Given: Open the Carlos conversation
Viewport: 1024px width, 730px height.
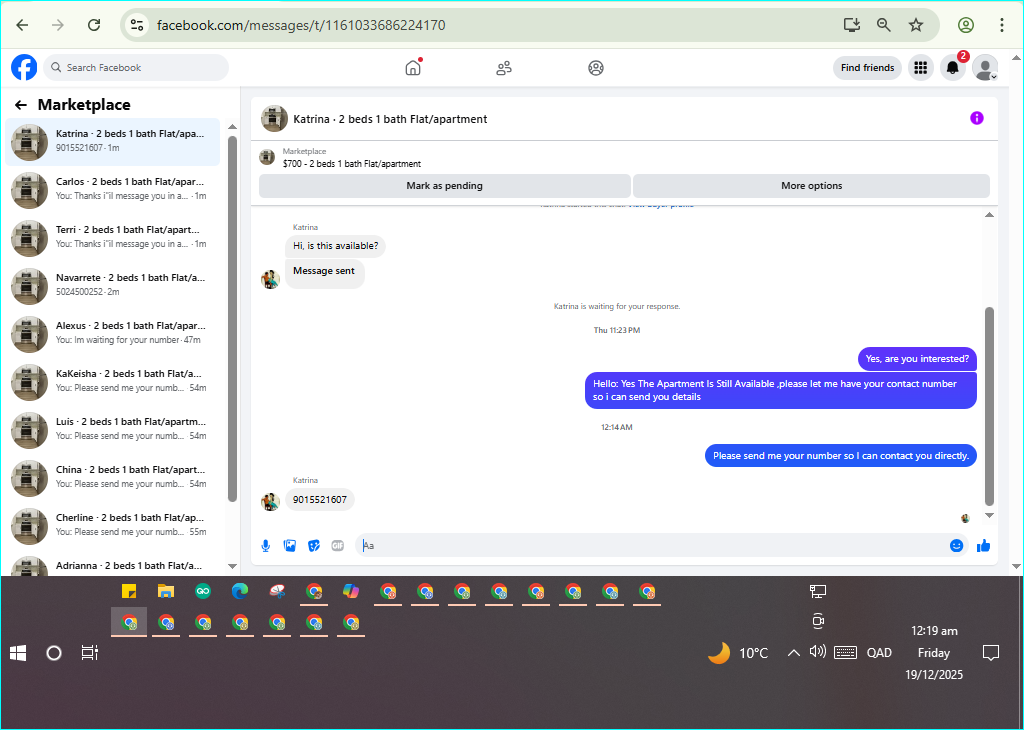Looking at the screenshot, I should click(112, 189).
